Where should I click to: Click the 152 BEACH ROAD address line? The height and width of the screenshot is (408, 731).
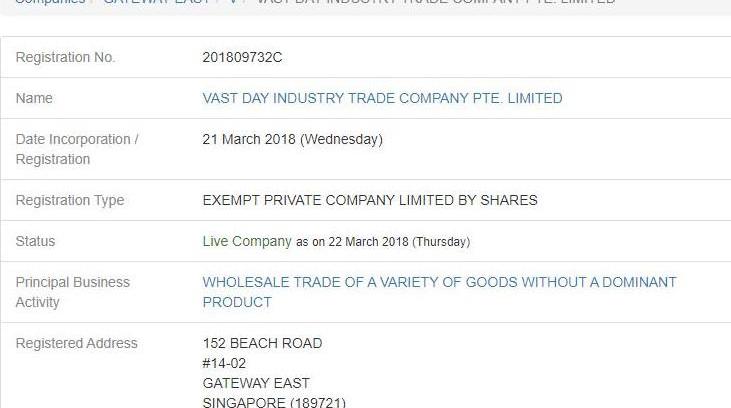coord(262,343)
